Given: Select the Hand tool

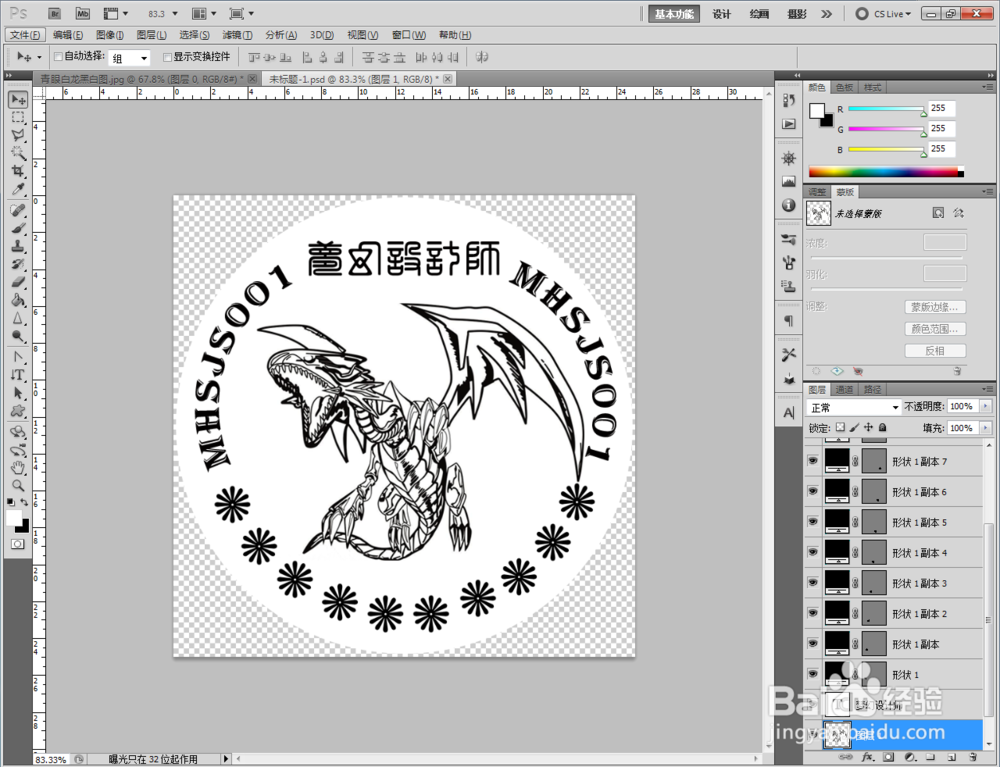Looking at the screenshot, I should (18, 469).
